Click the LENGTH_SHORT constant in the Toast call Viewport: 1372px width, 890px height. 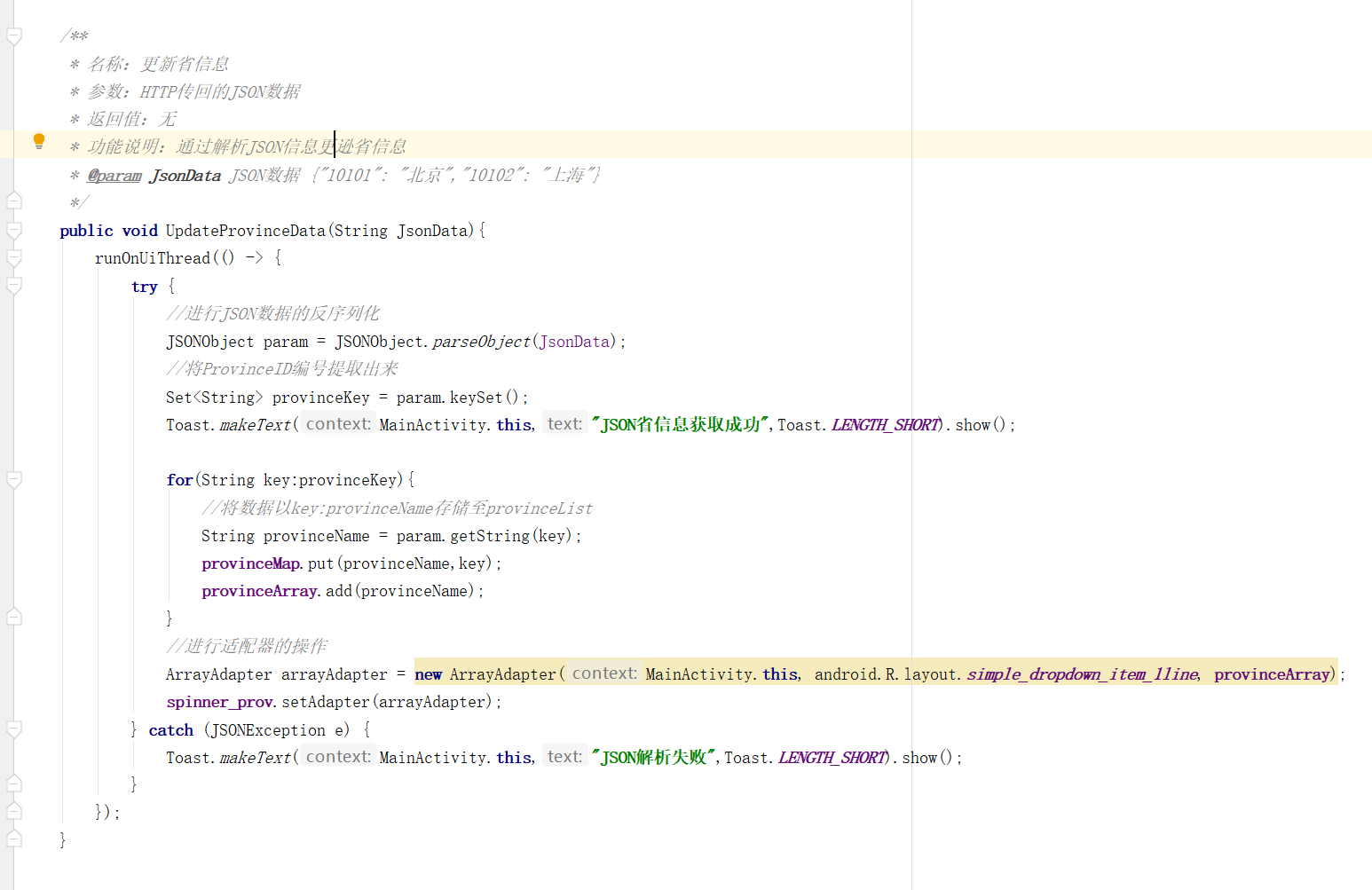point(884,424)
